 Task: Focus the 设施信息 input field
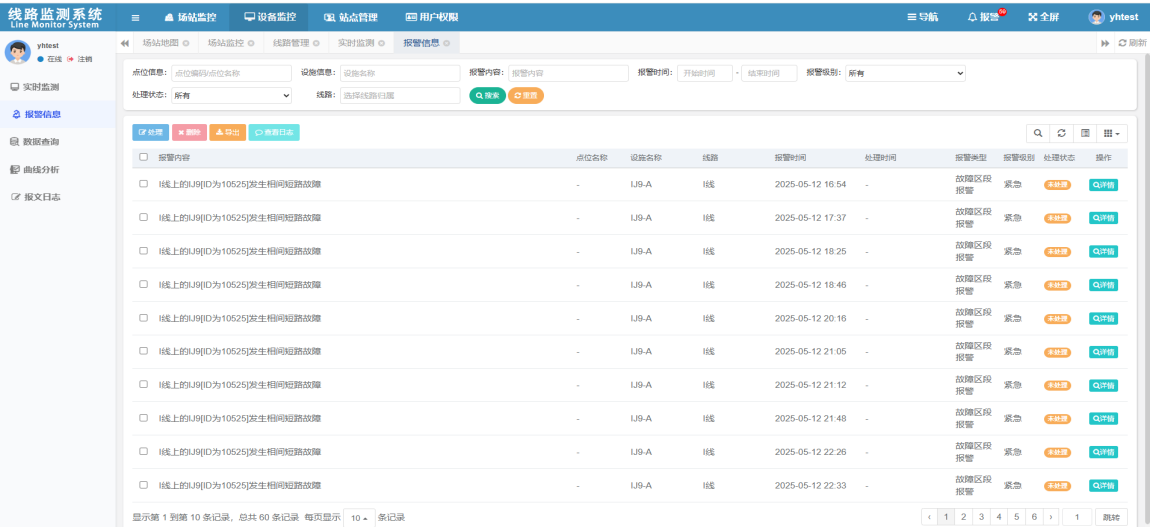click(x=400, y=73)
